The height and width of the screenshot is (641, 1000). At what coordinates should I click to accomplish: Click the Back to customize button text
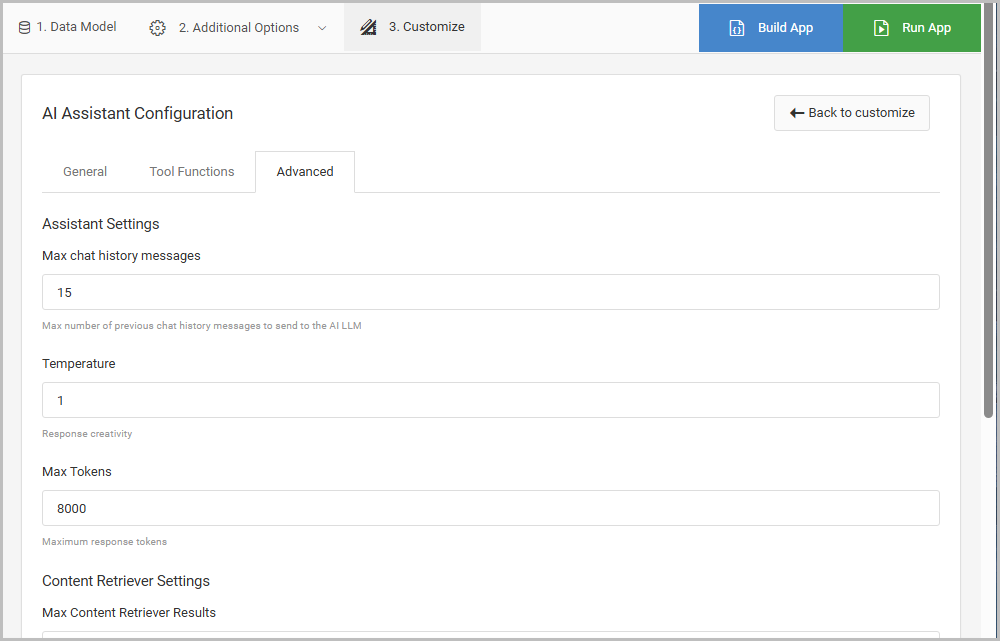[x=861, y=113]
